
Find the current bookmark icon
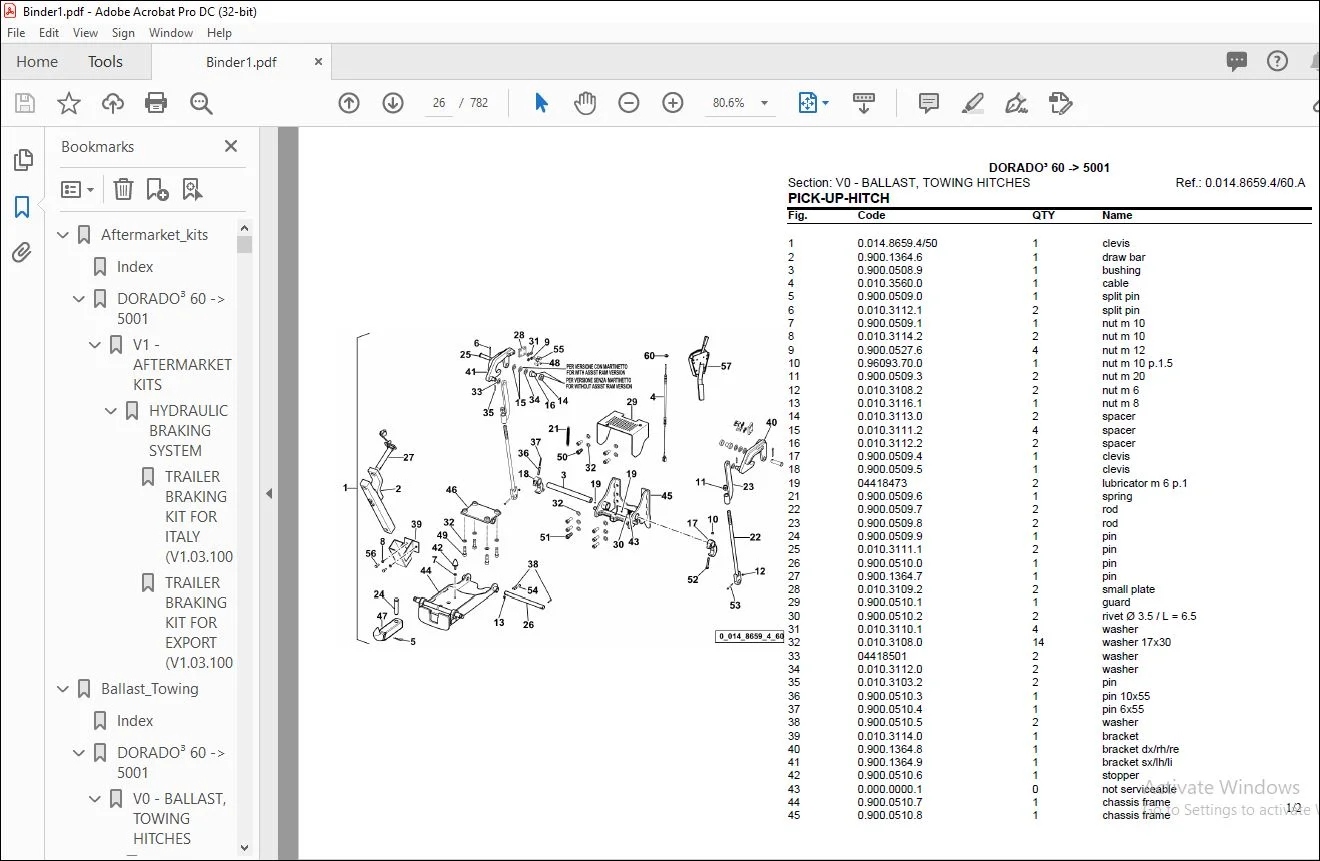point(192,189)
